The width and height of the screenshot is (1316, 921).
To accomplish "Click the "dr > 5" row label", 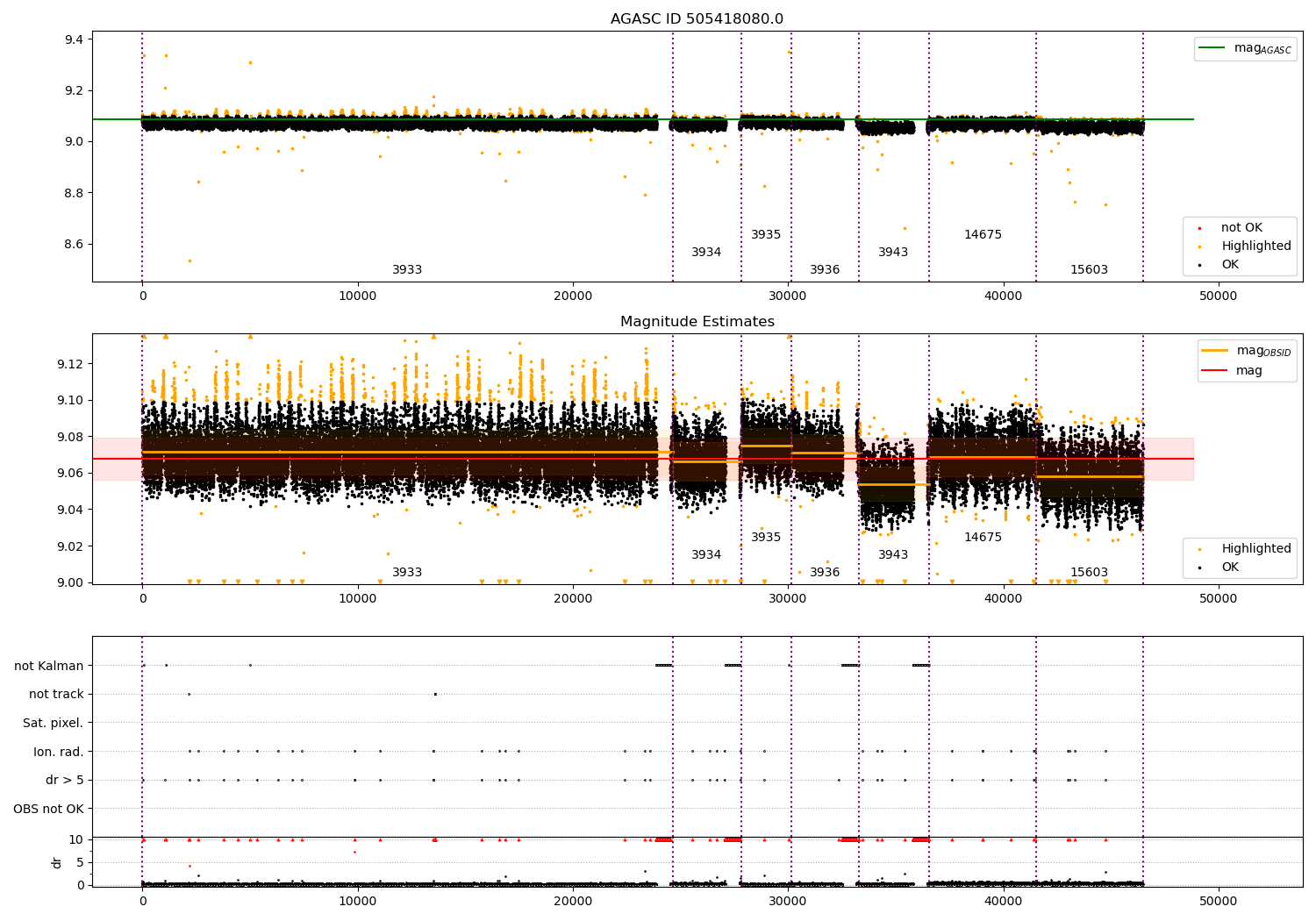I will click(65, 781).
